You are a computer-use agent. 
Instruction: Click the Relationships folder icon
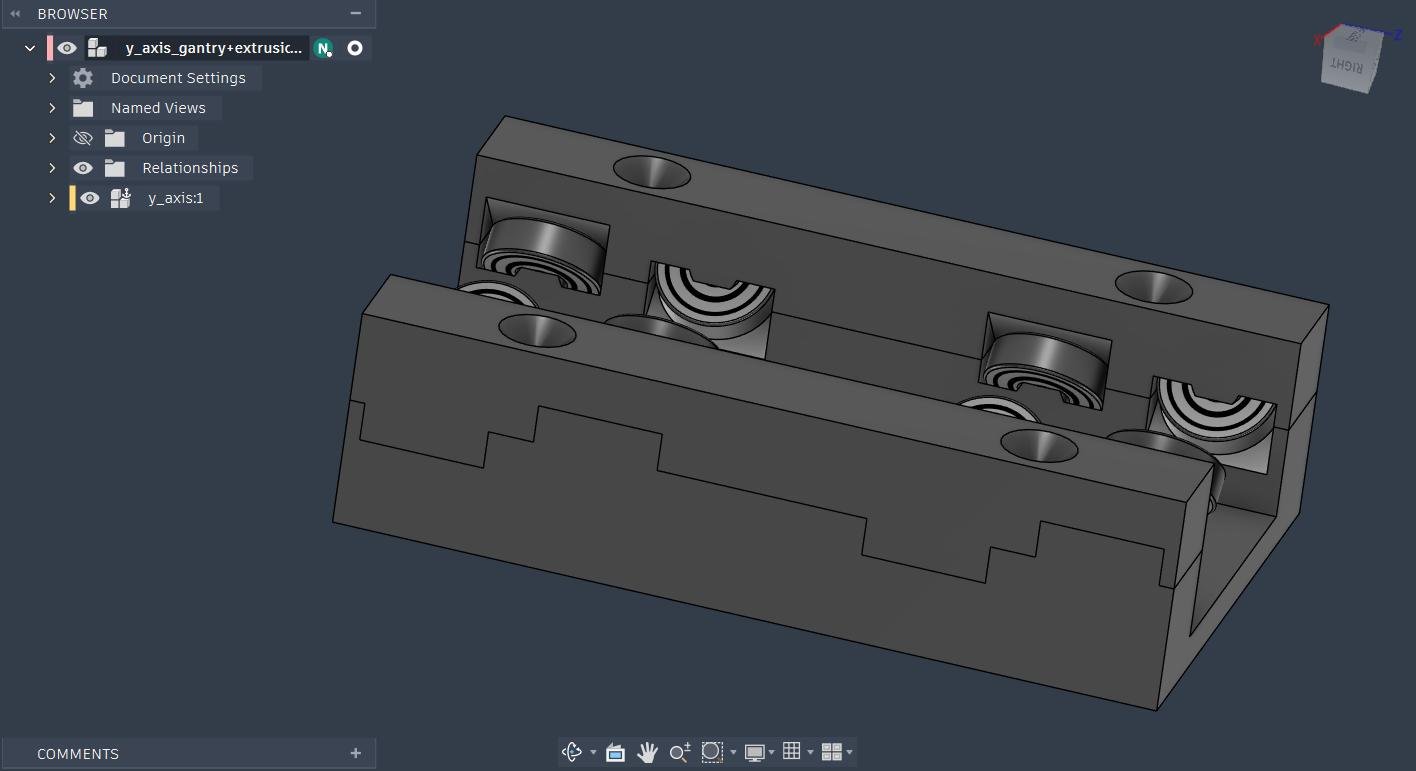115,168
